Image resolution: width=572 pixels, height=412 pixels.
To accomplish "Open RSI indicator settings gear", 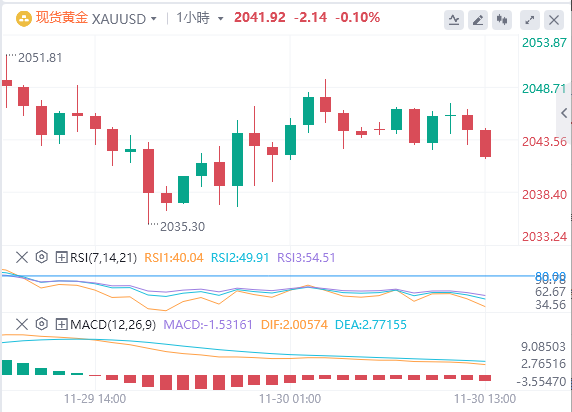I will [42, 257].
